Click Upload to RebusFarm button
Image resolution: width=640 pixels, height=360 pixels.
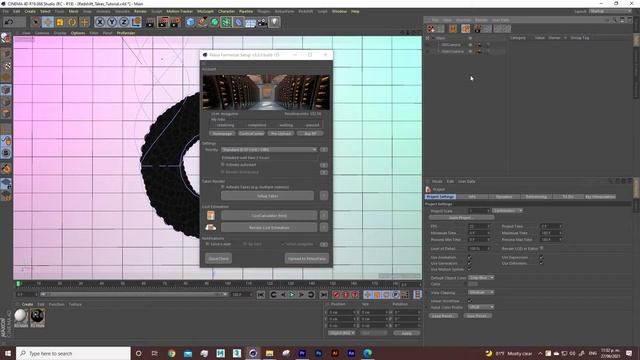click(x=307, y=258)
